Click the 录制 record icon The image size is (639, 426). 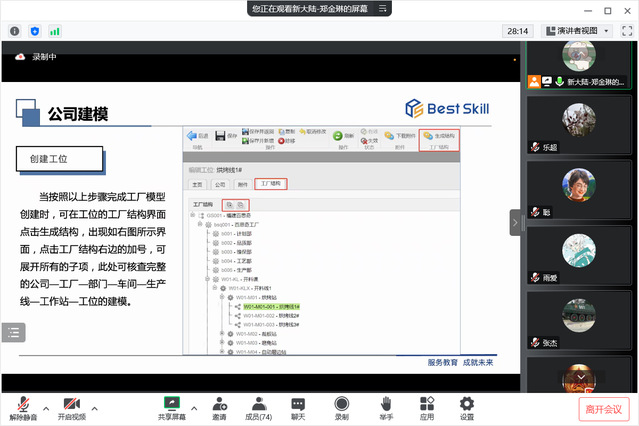342,406
